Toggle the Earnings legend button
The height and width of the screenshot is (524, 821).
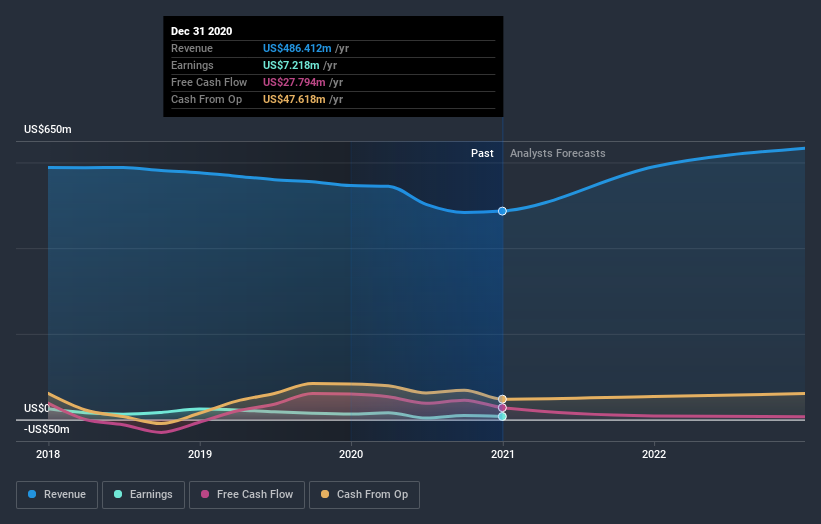point(143,495)
